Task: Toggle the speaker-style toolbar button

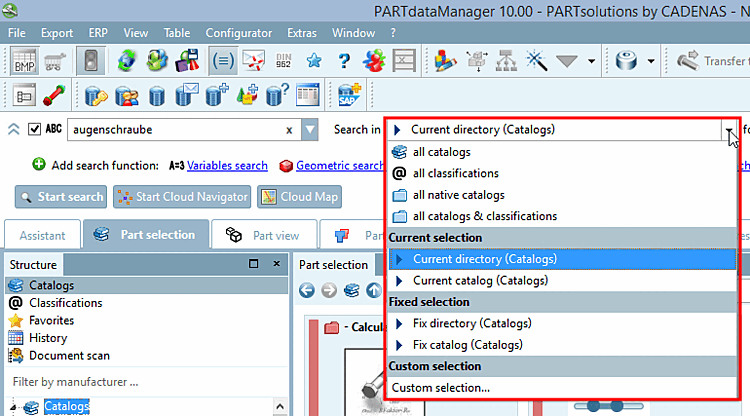Action: (x=90, y=61)
